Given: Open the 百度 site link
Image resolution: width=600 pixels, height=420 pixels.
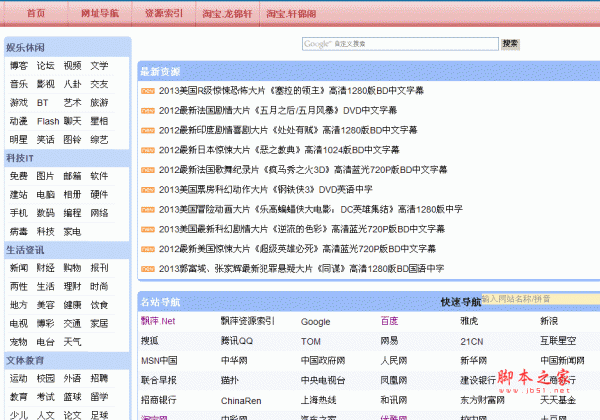Looking at the screenshot, I should [x=390, y=321].
